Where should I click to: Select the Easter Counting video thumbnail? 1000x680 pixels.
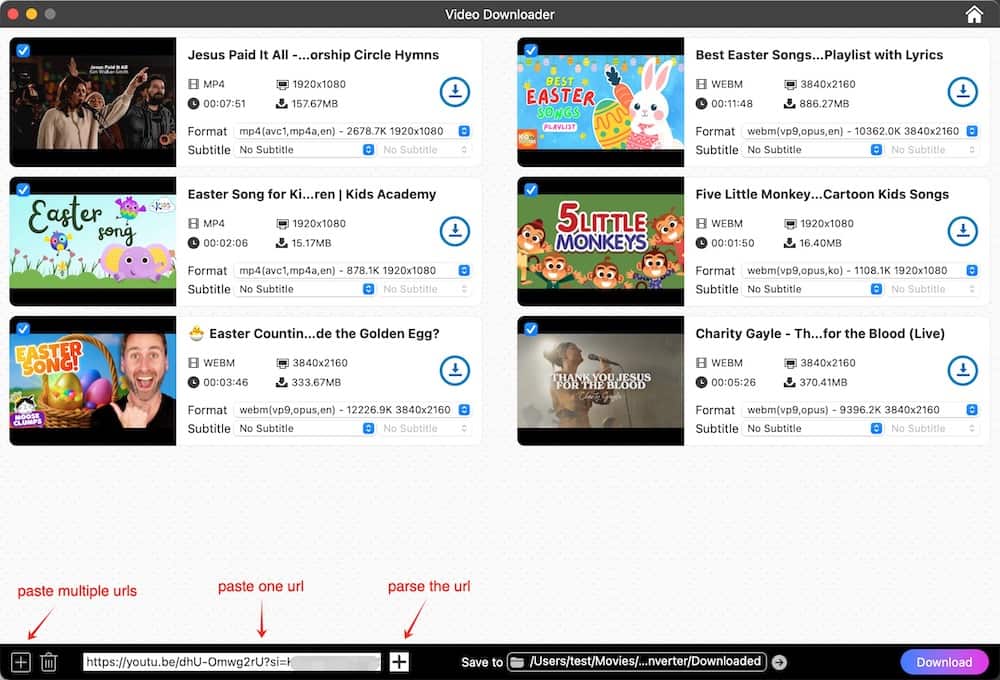pos(93,381)
